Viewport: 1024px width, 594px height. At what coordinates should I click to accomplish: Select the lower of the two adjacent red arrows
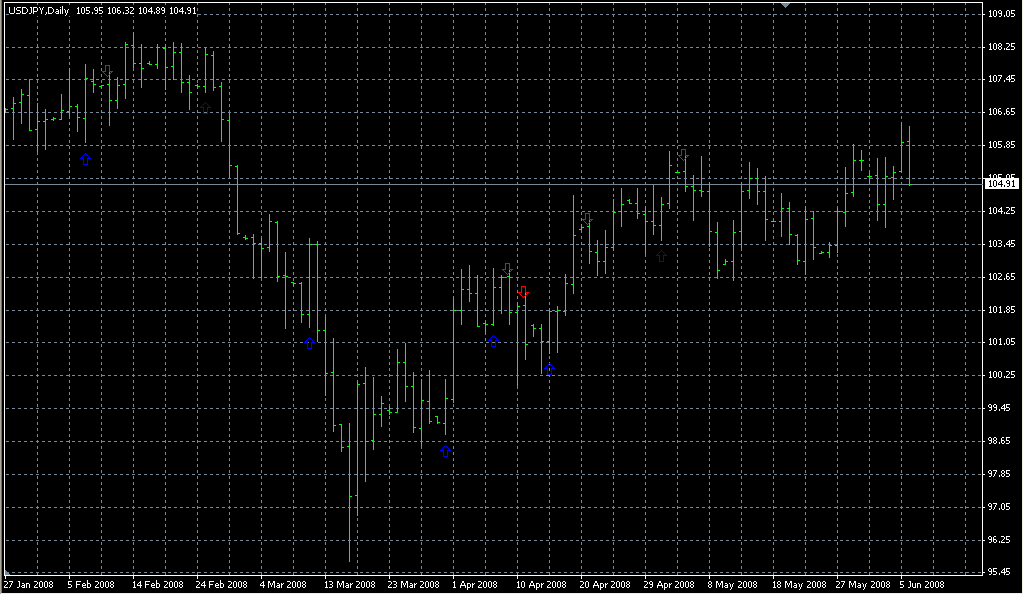[x=523, y=292]
